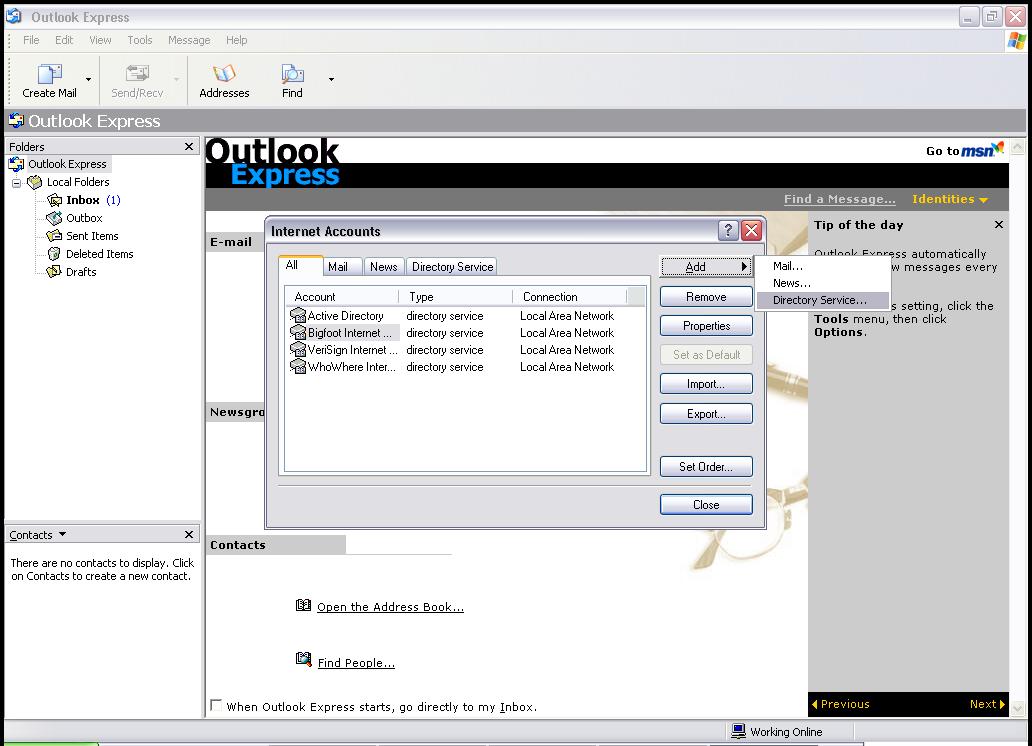Choose Mail... from the Add submenu
1032x746 pixels.
pos(822,266)
